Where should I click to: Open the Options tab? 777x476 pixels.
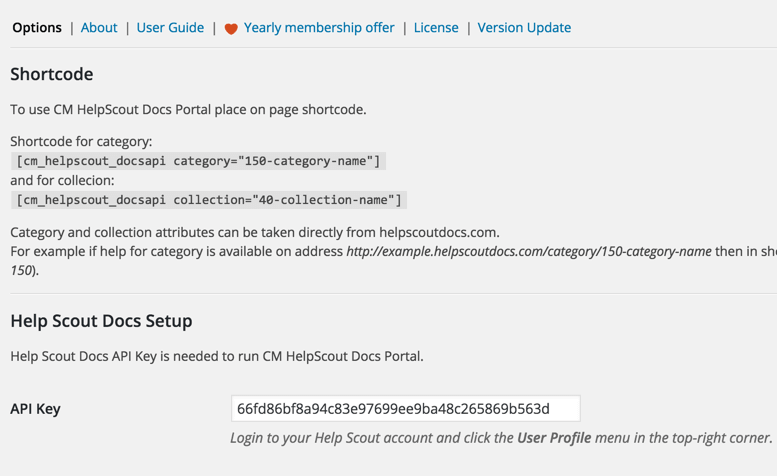coord(37,28)
